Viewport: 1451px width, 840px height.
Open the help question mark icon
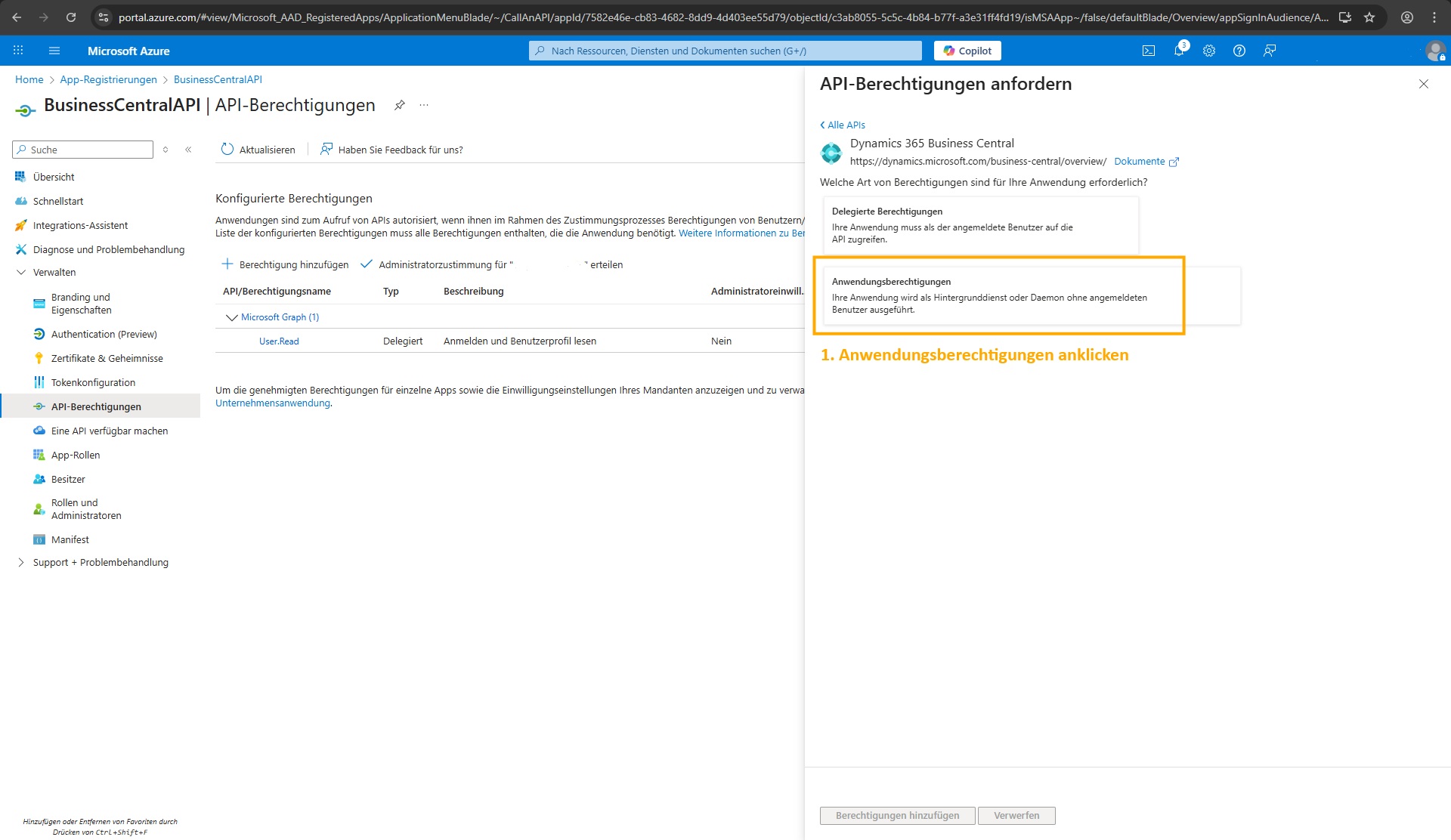(x=1239, y=51)
